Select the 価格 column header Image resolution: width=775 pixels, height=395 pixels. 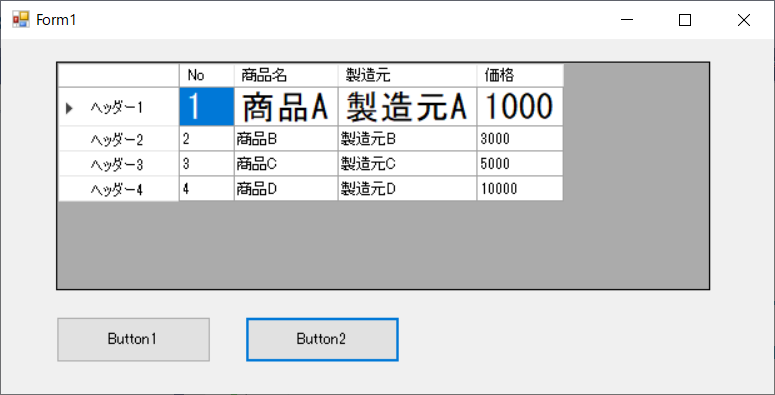(x=520, y=75)
